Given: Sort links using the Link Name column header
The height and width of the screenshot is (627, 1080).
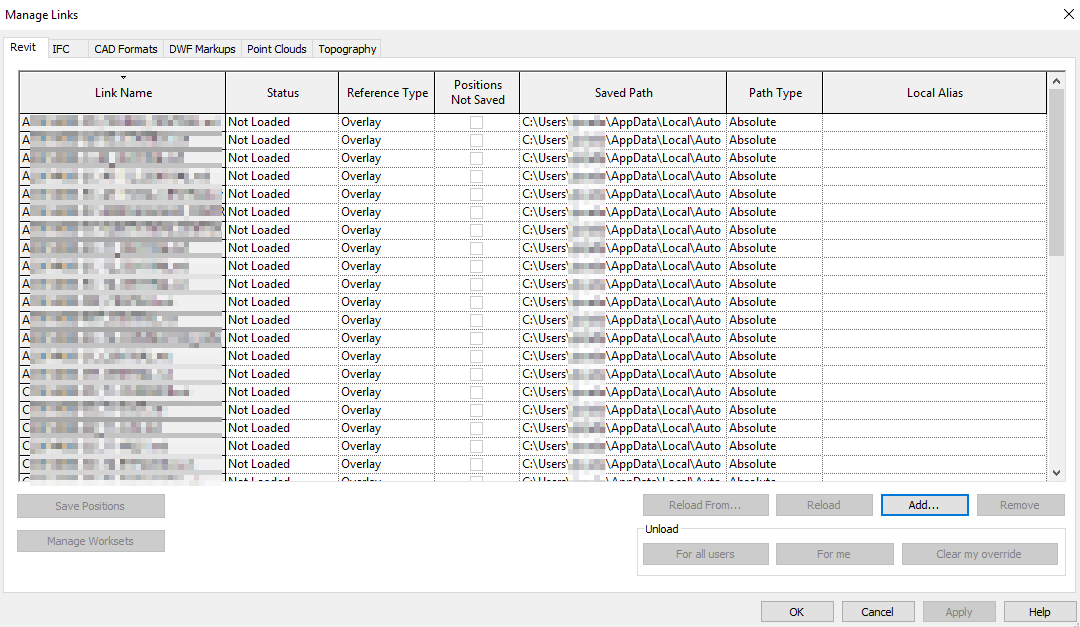Looking at the screenshot, I should tap(123, 92).
